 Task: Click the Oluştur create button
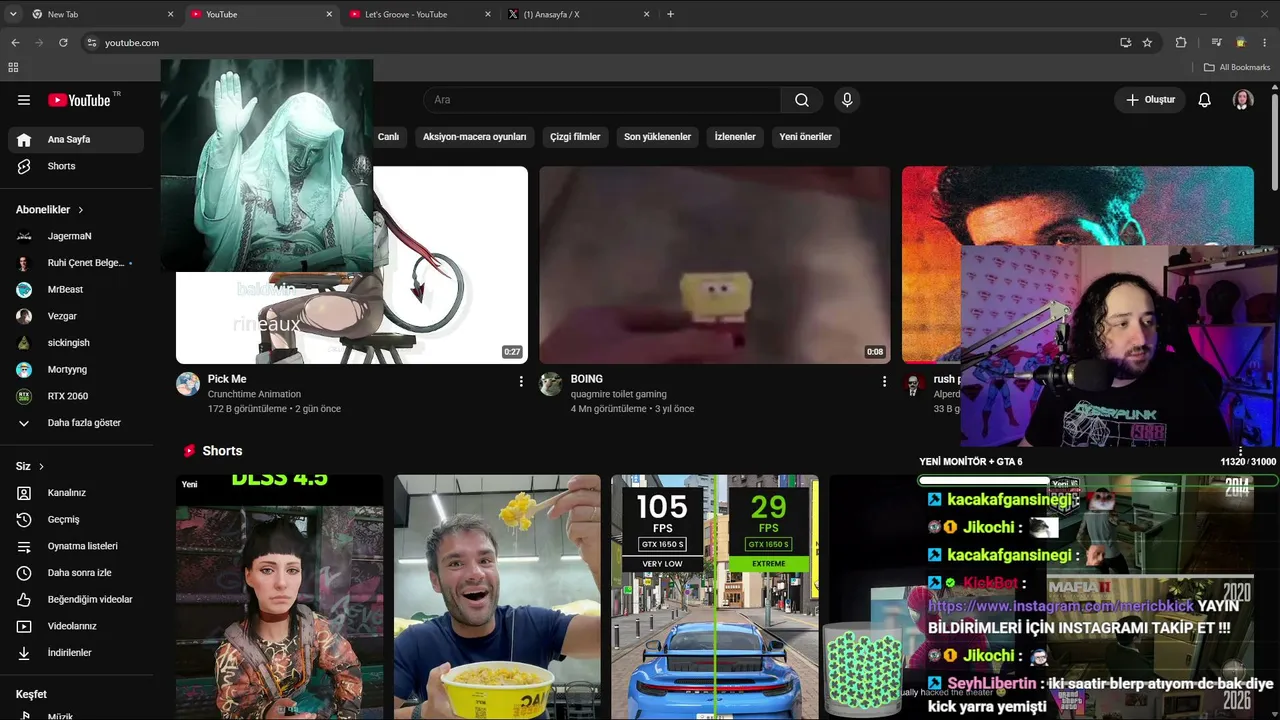click(1150, 100)
